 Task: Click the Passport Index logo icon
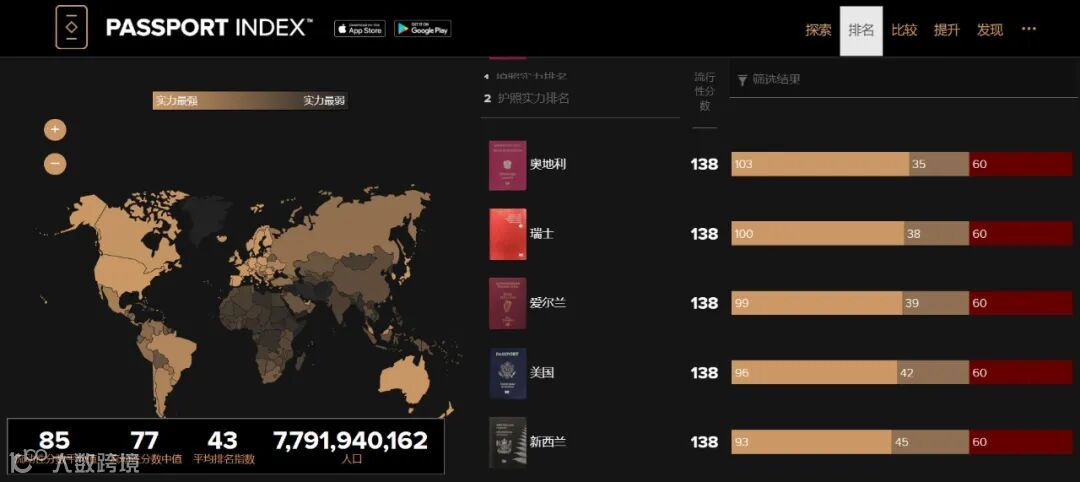coord(72,28)
